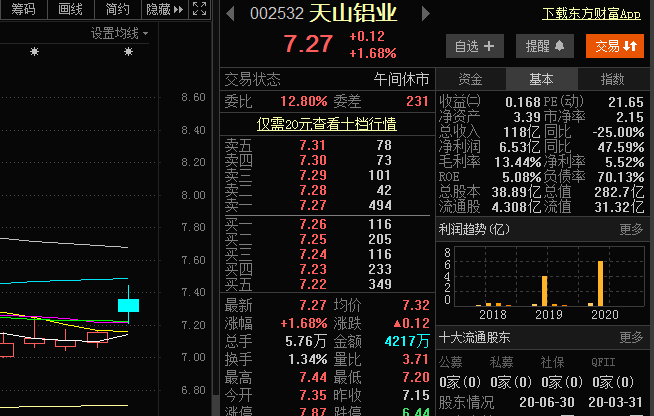654x416 pixels.
Task: Click the 20-06-30 shareholder date
Action: (546, 402)
